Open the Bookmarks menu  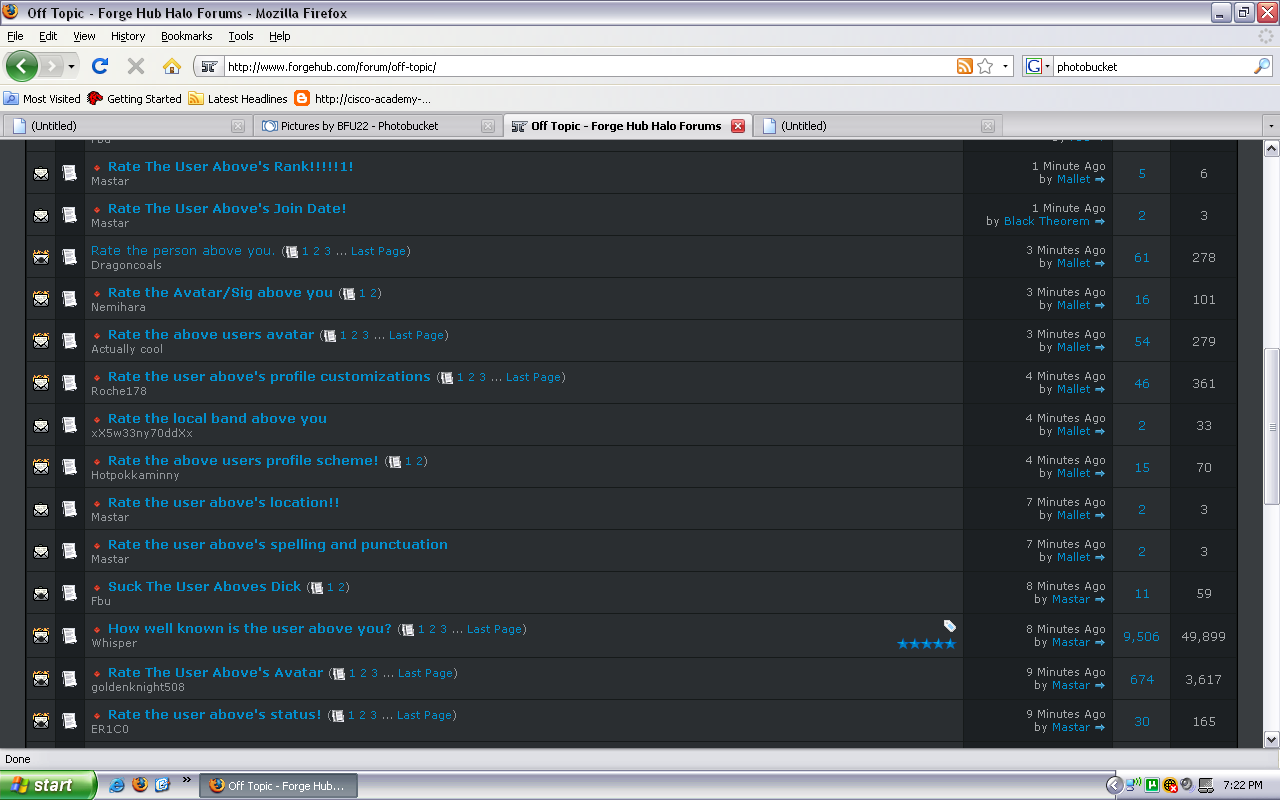point(186,36)
